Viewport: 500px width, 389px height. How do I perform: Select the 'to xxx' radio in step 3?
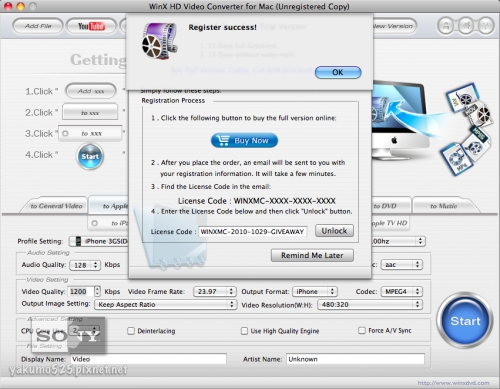click(65, 133)
